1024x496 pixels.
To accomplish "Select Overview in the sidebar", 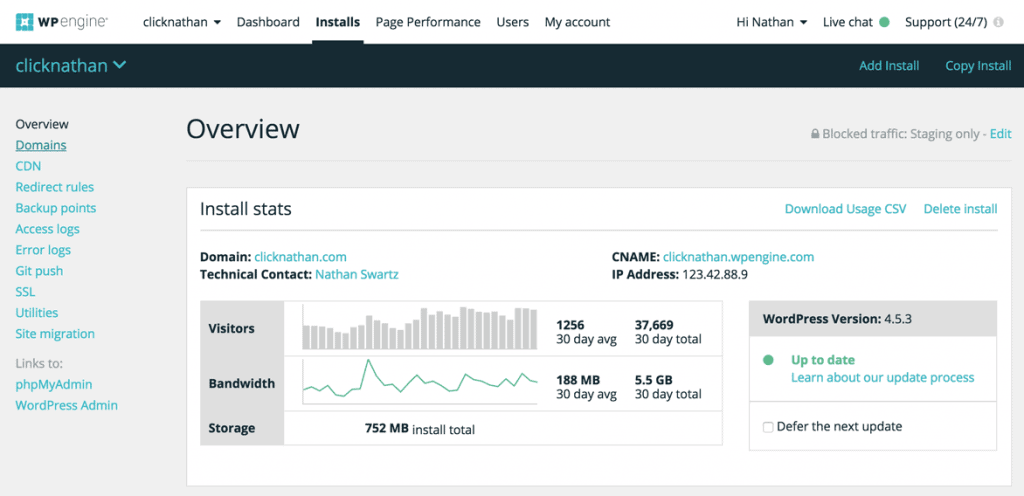I will pyautogui.click(x=42, y=124).
